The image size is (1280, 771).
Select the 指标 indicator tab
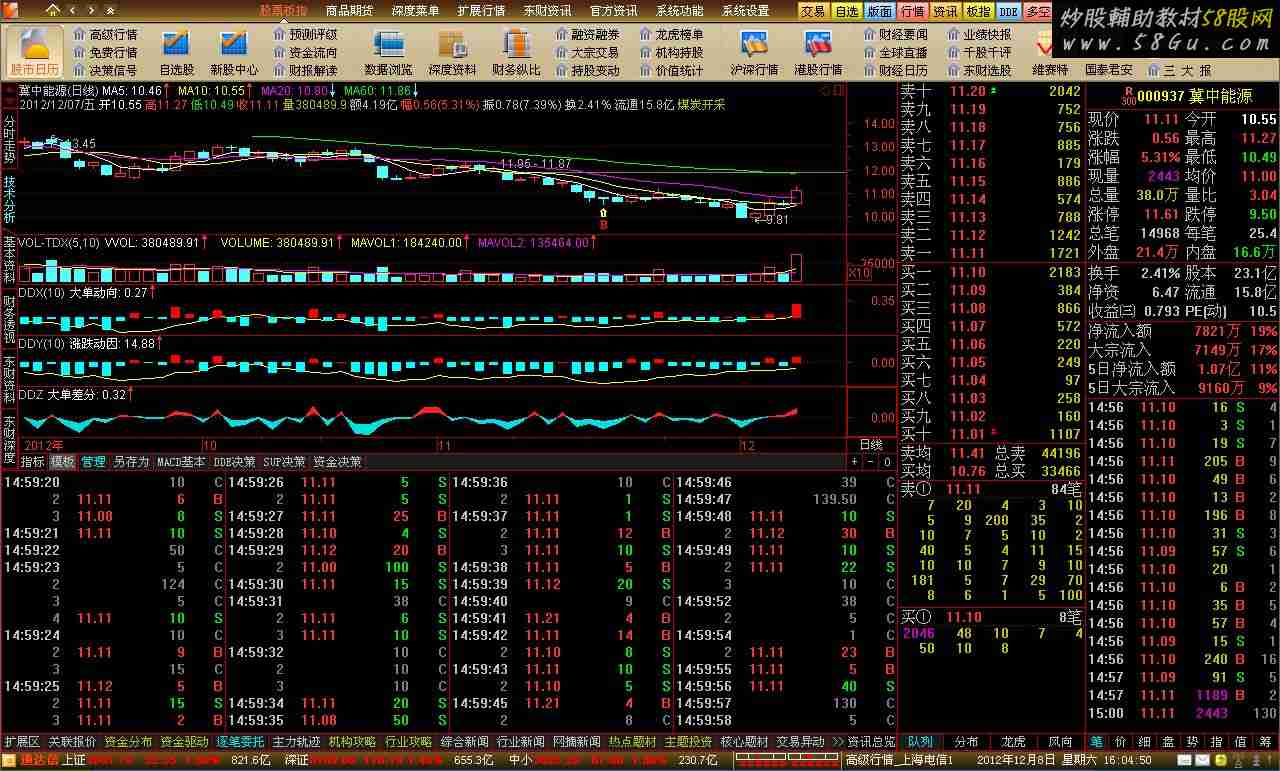tap(33, 462)
